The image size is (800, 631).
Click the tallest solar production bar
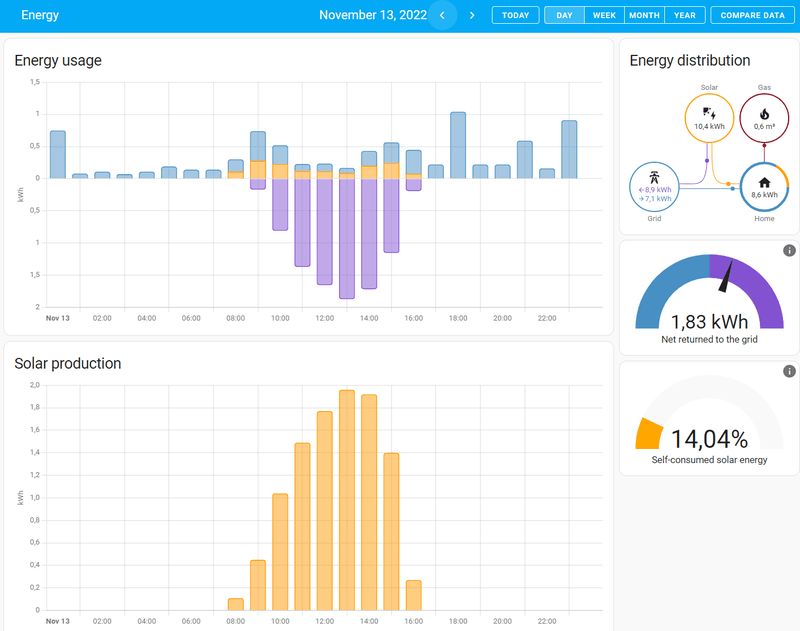click(x=347, y=500)
